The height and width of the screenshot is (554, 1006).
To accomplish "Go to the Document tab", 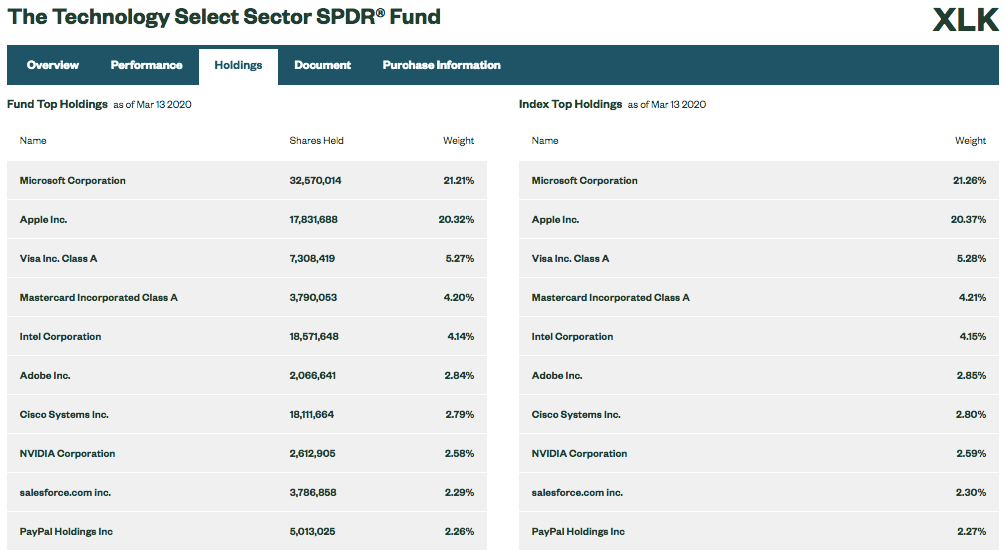I will point(322,65).
